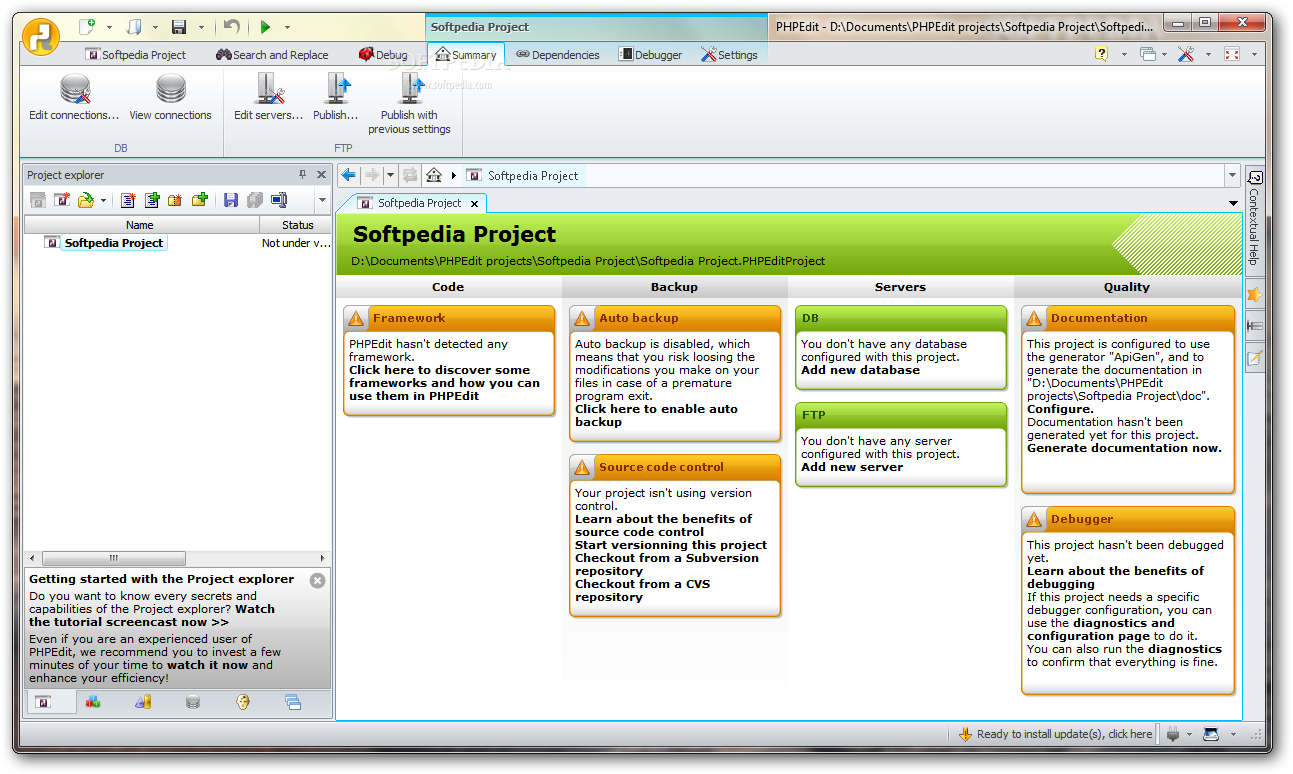Open Contextual Help side panel

(x=1255, y=220)
